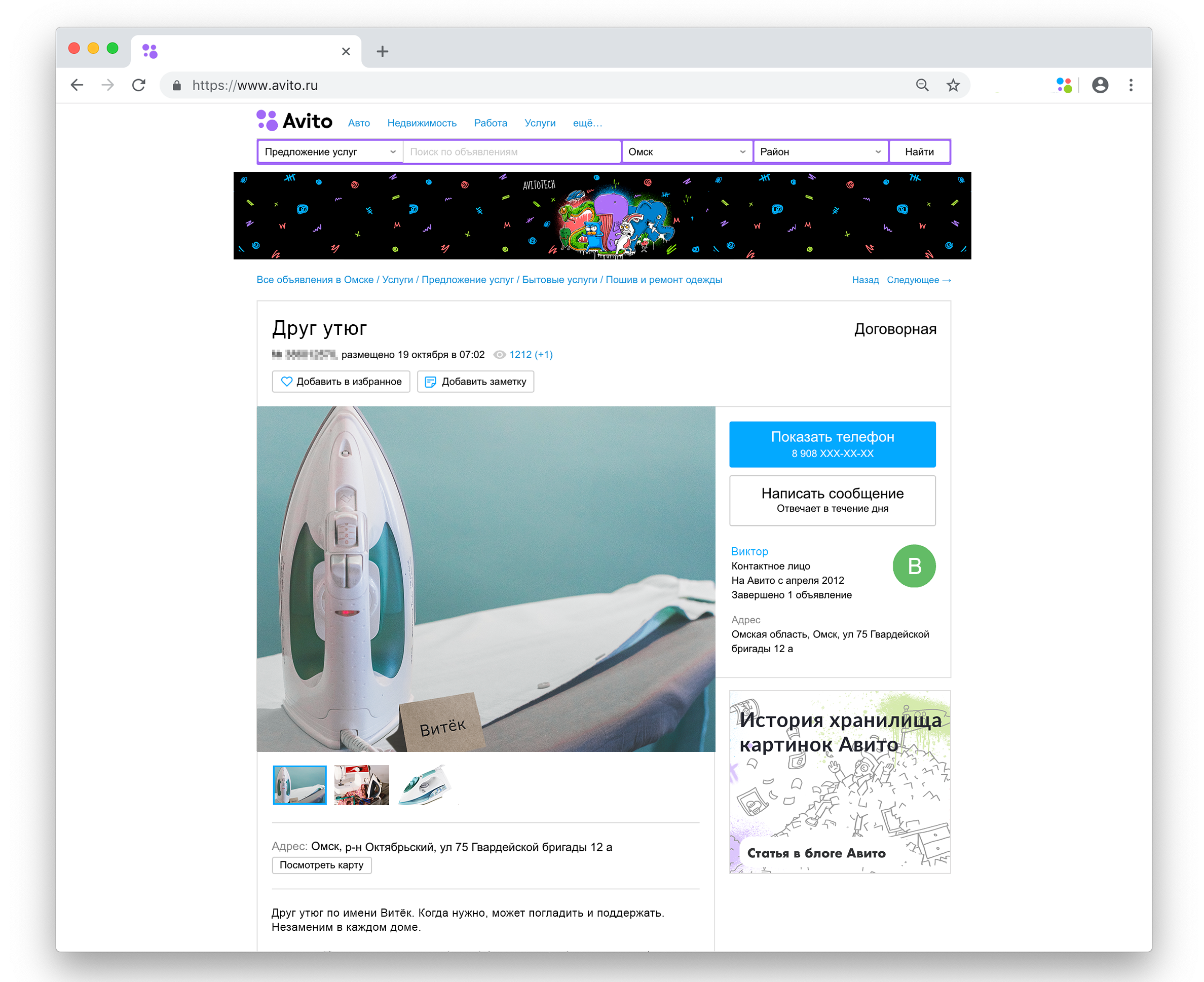The width and height of the screenshot is (1204, 982).
Task: Click the back arrow navigation icon
Action: [x=78, y=85]
